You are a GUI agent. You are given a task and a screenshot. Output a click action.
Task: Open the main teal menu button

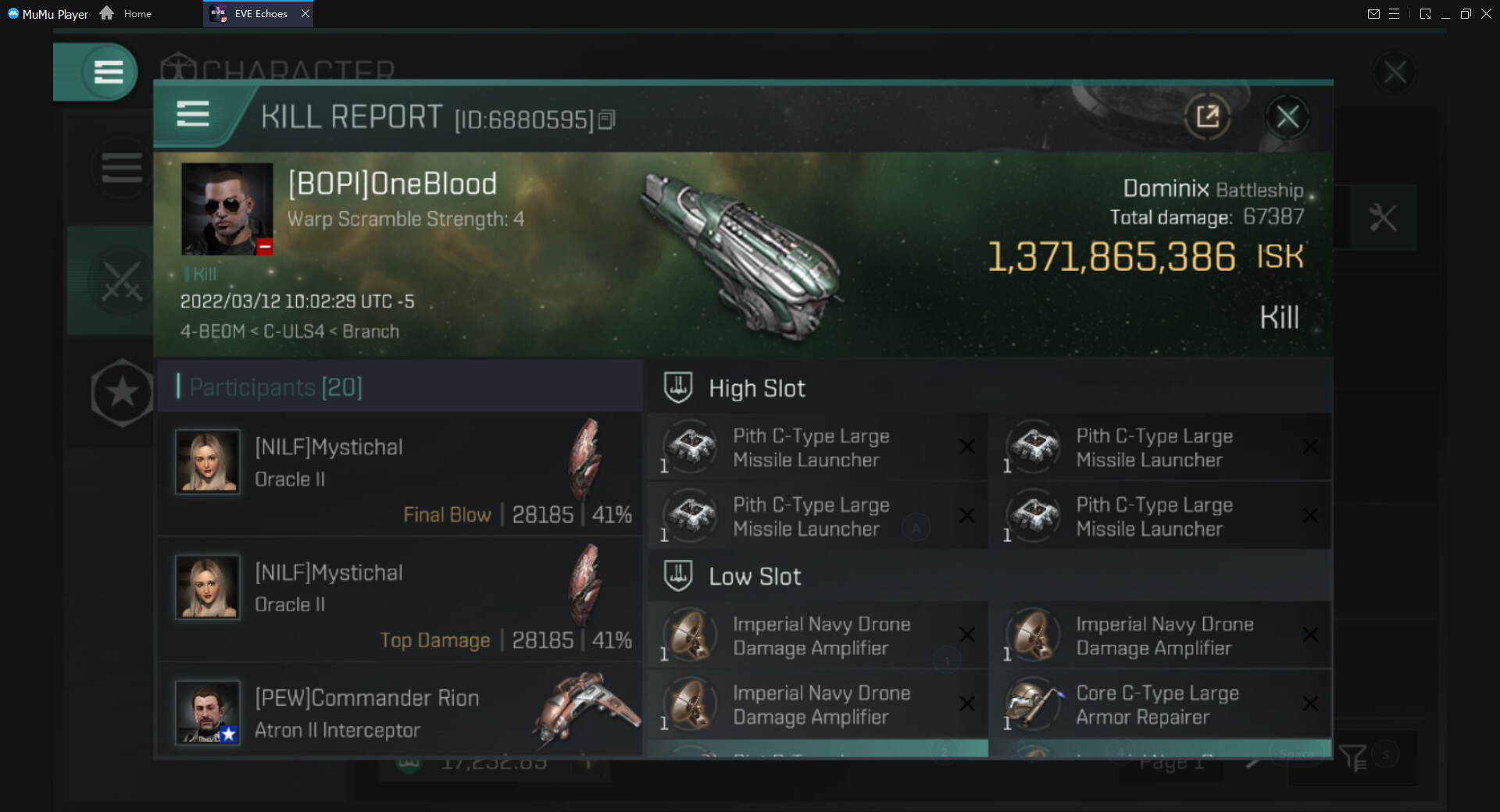(x=108, y=72)
